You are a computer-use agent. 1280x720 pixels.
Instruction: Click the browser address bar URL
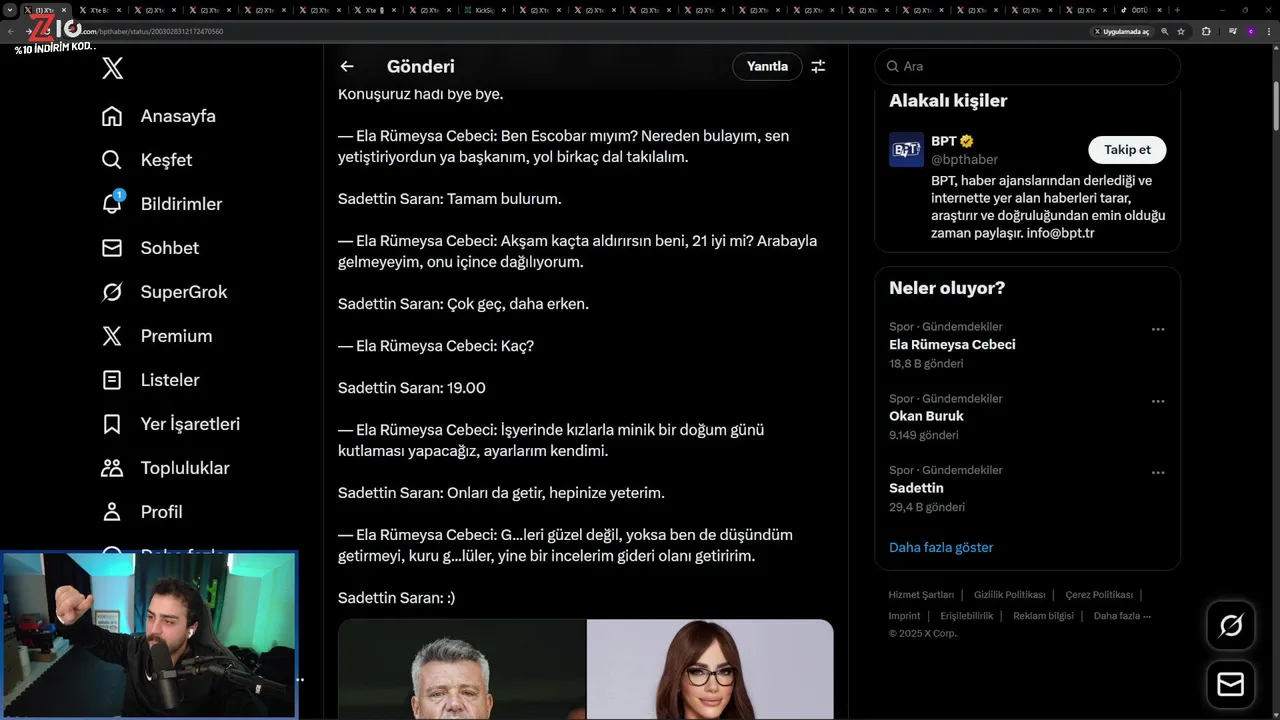[150, 31]
